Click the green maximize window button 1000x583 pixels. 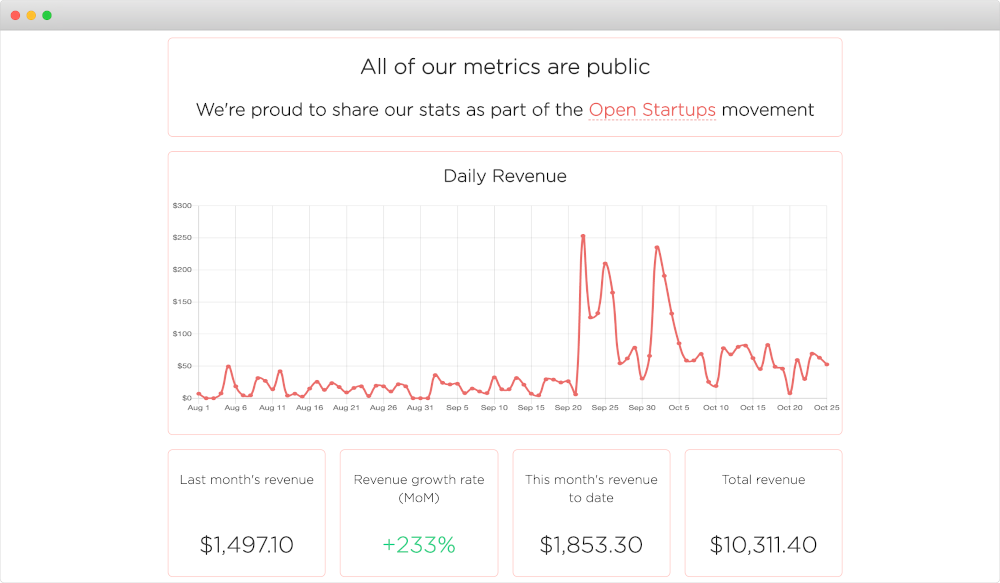[x=47, y=15]
